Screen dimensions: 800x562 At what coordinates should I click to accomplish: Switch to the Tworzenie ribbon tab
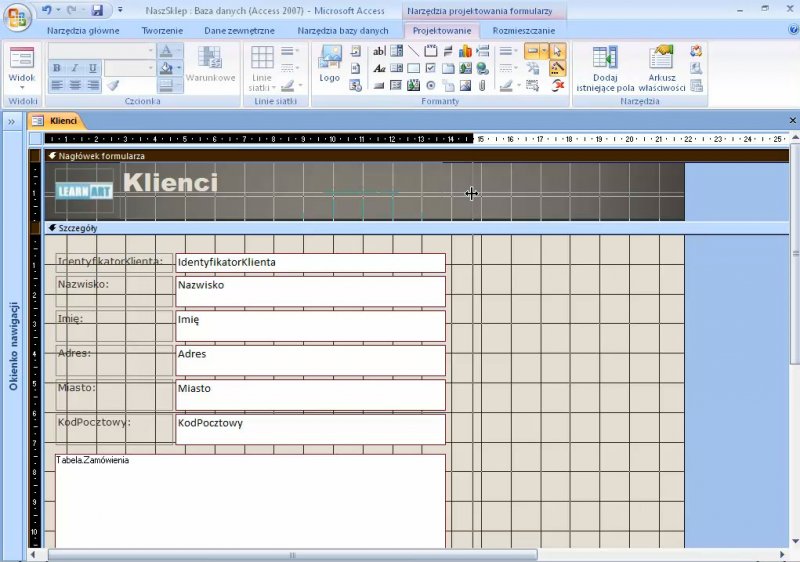(162, 31)
